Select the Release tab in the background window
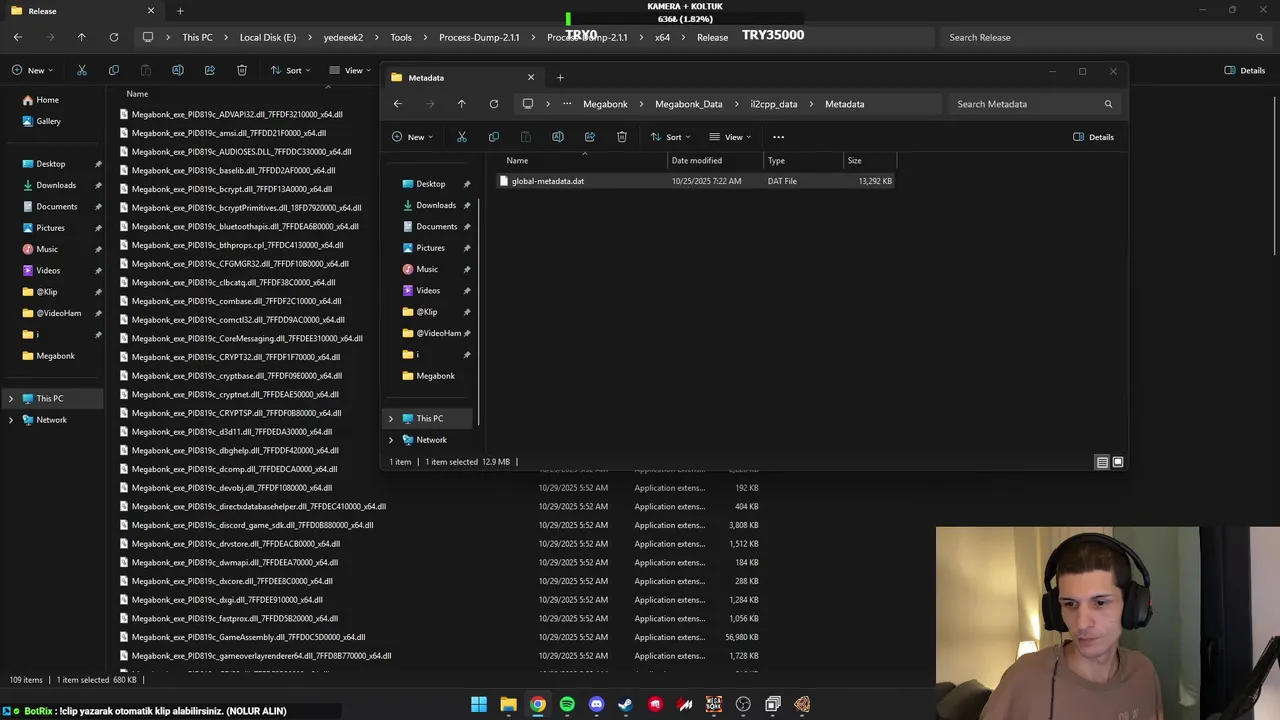 click(x=82, y=11)
